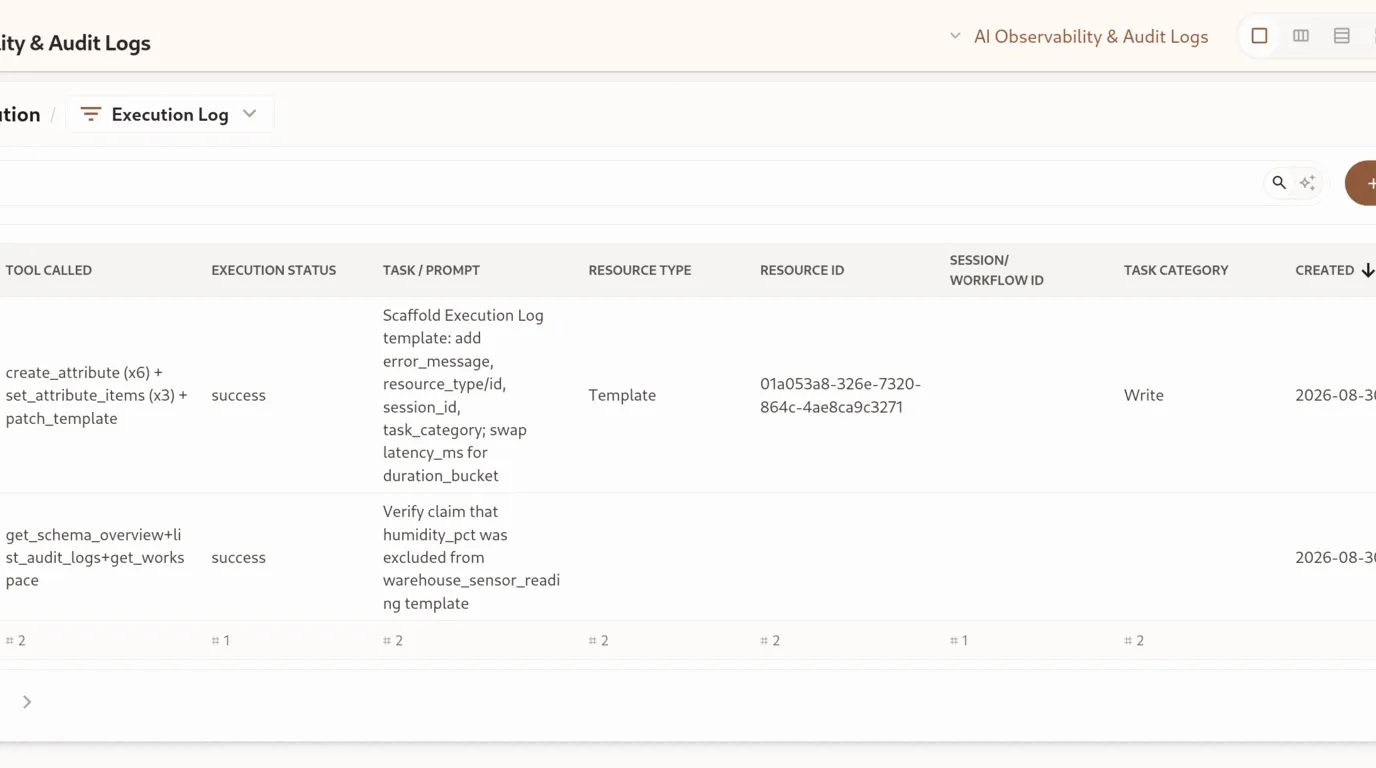Switch to the vertical columns view icon
1376x768 pixels.
[1301, 36]
